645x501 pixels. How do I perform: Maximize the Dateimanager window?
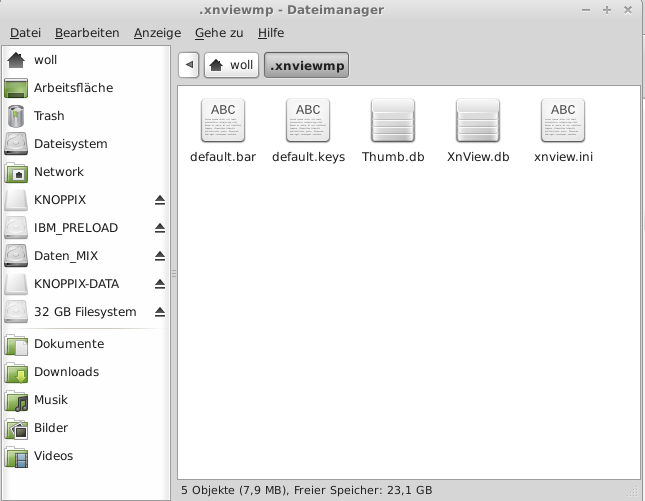(x=607, y=10)
